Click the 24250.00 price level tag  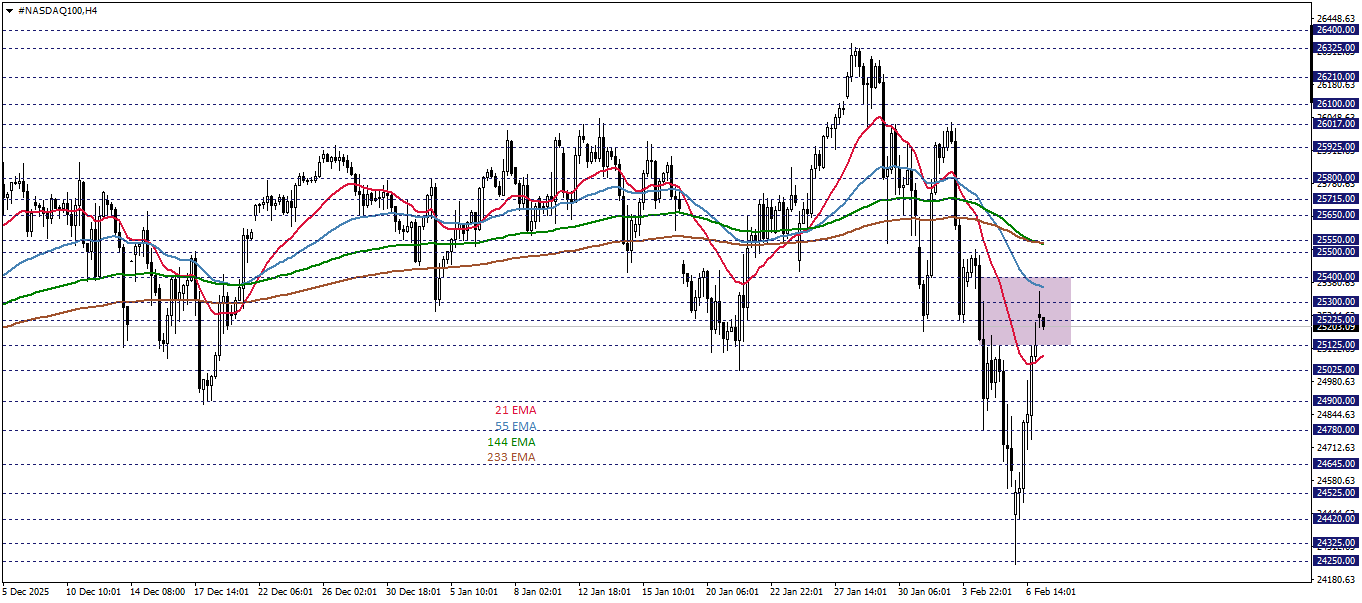pyautogui.click(x=1334, y=559)
